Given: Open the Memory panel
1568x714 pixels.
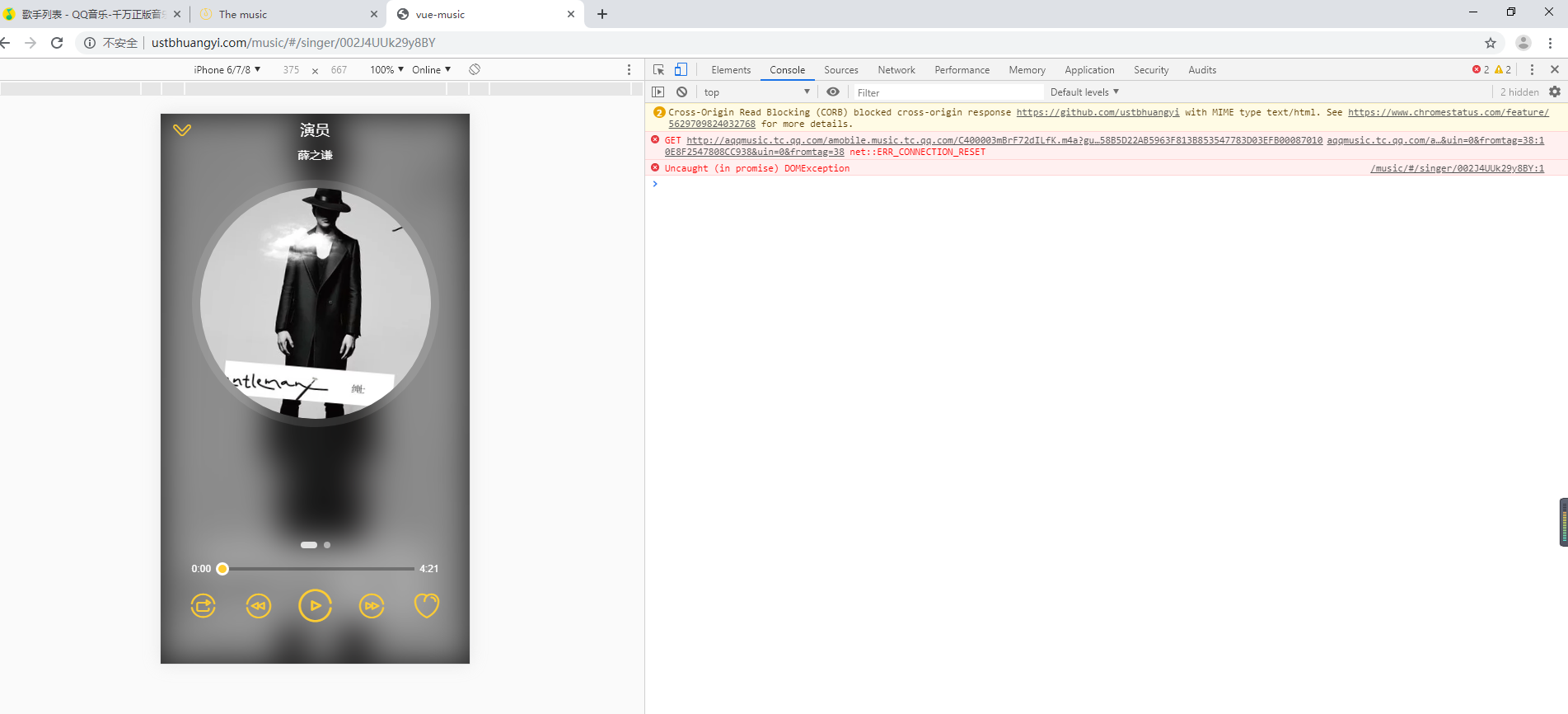Looking at the screenshot, I should (1027, 70).
